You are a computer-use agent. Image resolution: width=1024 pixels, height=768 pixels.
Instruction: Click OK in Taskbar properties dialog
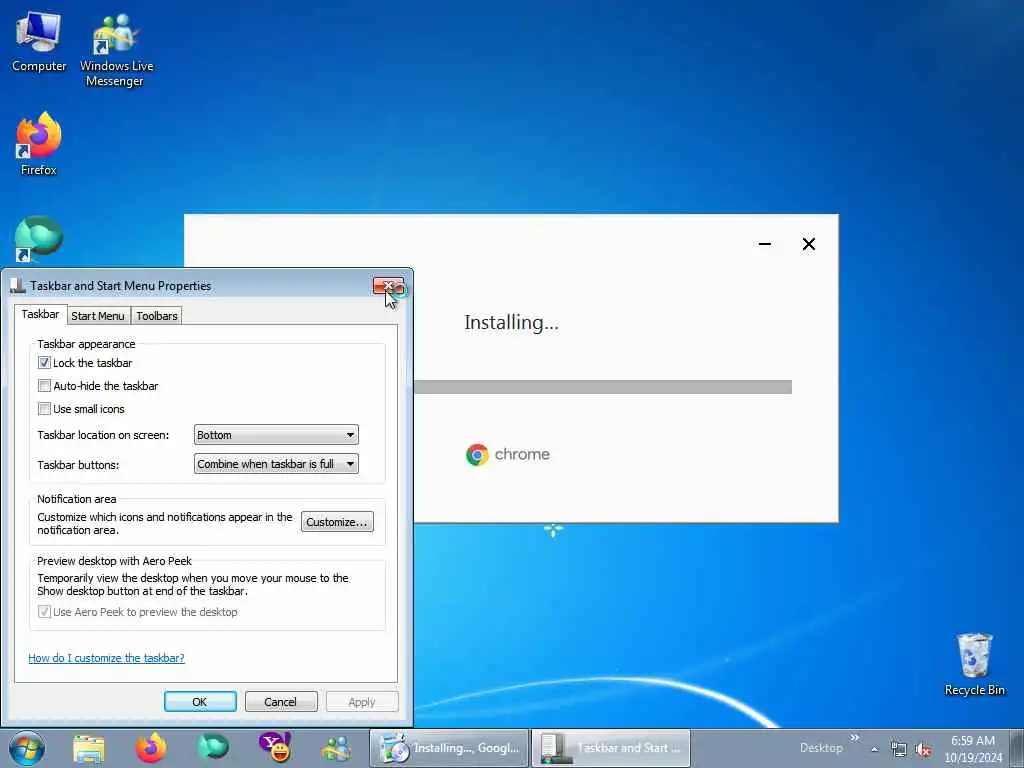coord(200,702)
